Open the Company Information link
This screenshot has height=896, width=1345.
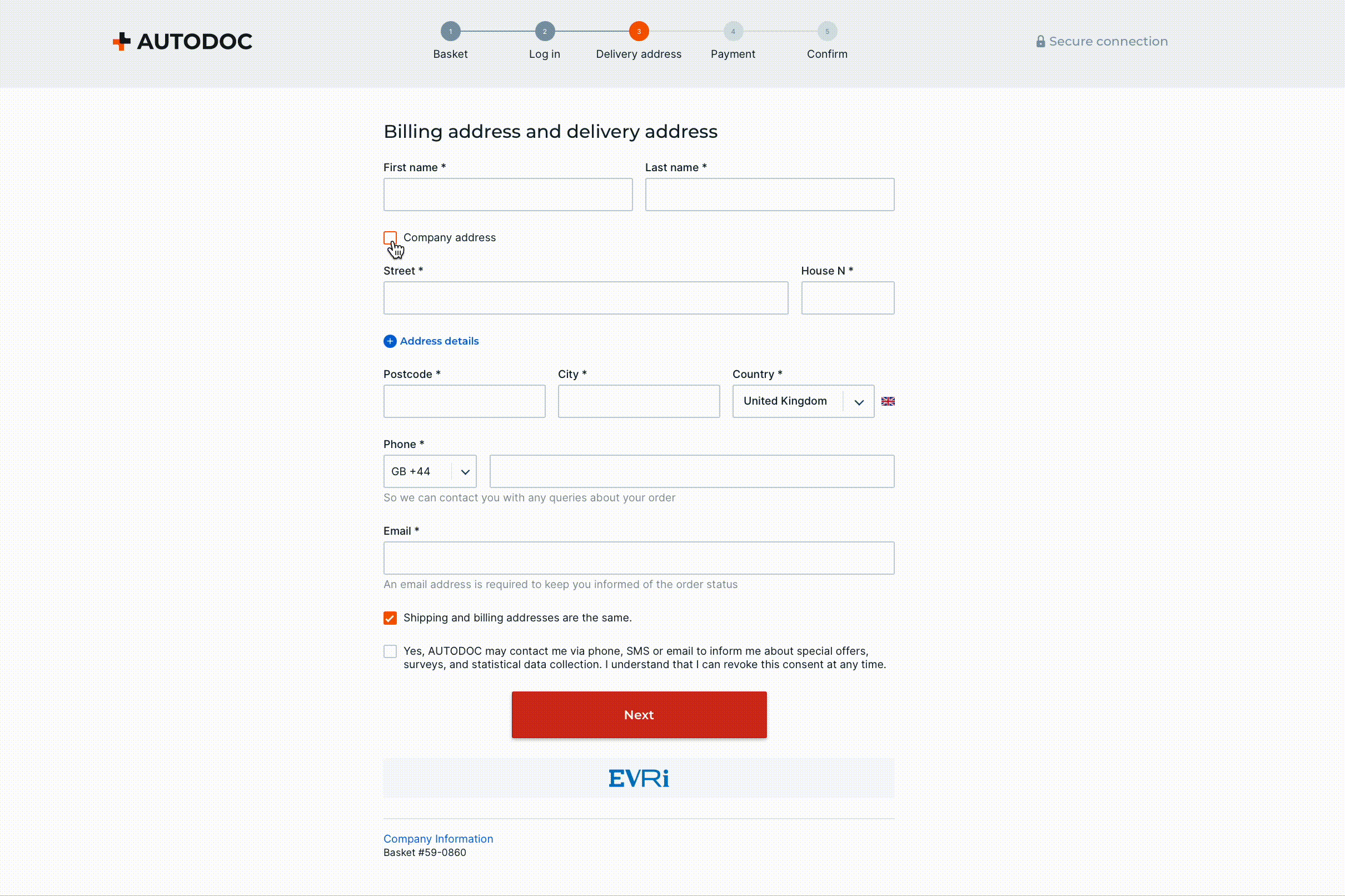pyautogui.click(x=437, y=839)
